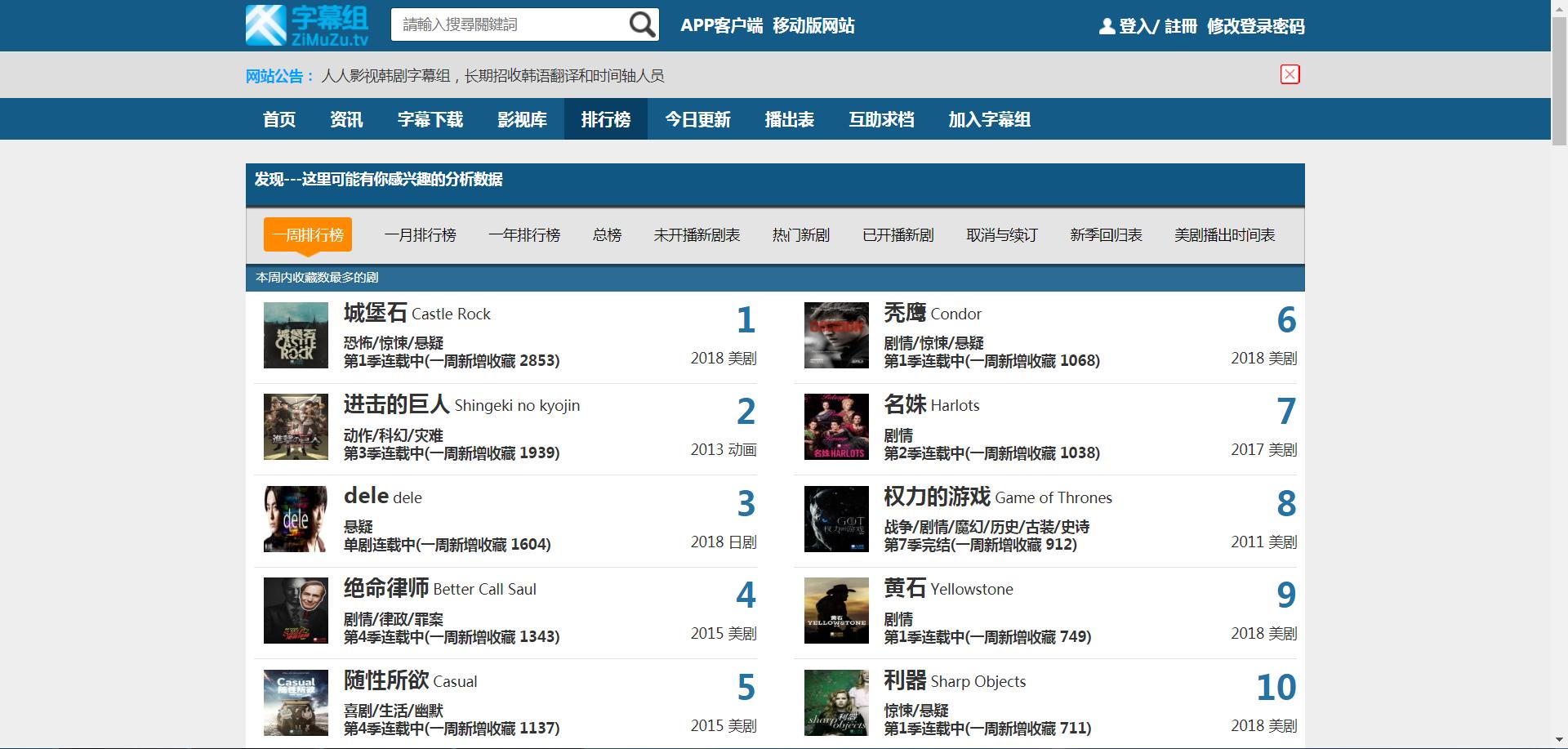Switch to 新季回归表 tab
Screen dimensions: 1568x749
[x=1106, y=235]
